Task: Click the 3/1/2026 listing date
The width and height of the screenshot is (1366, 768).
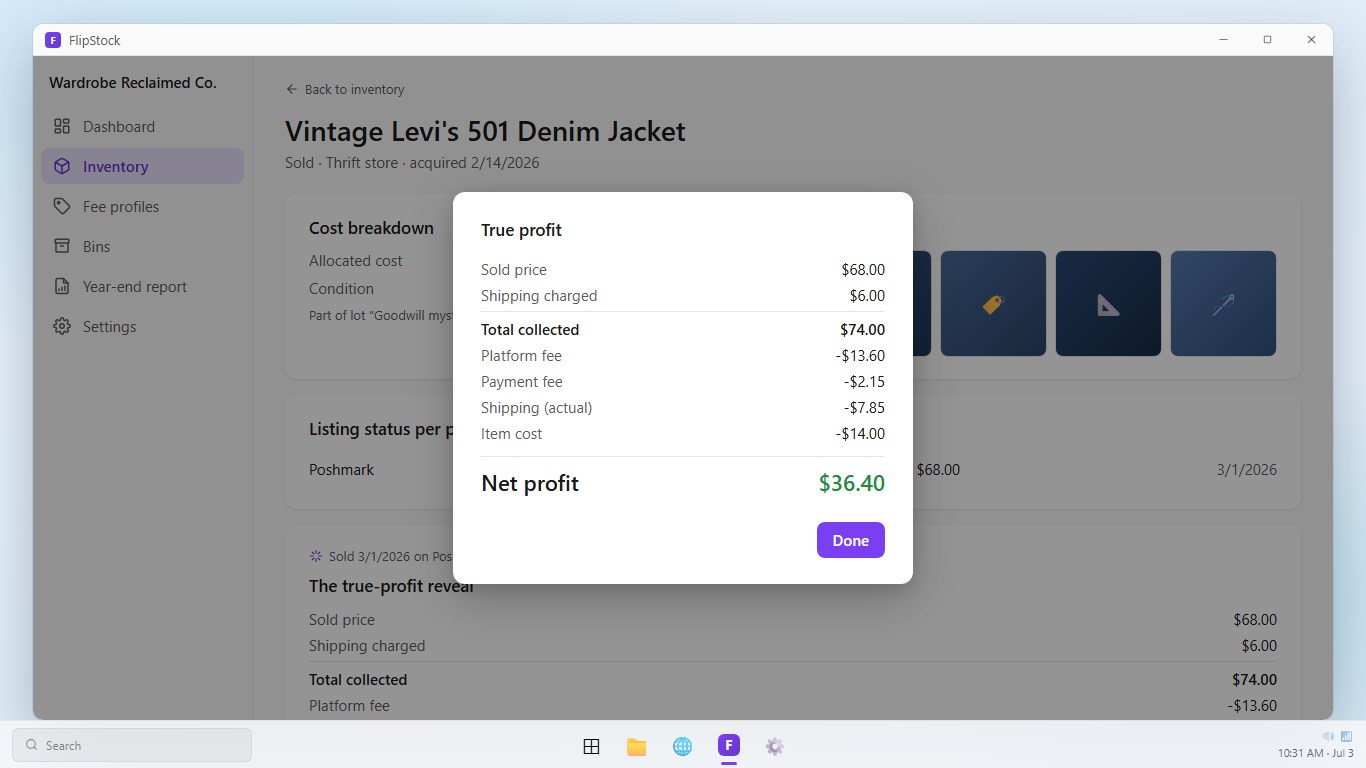Action: coord(1247,469)
